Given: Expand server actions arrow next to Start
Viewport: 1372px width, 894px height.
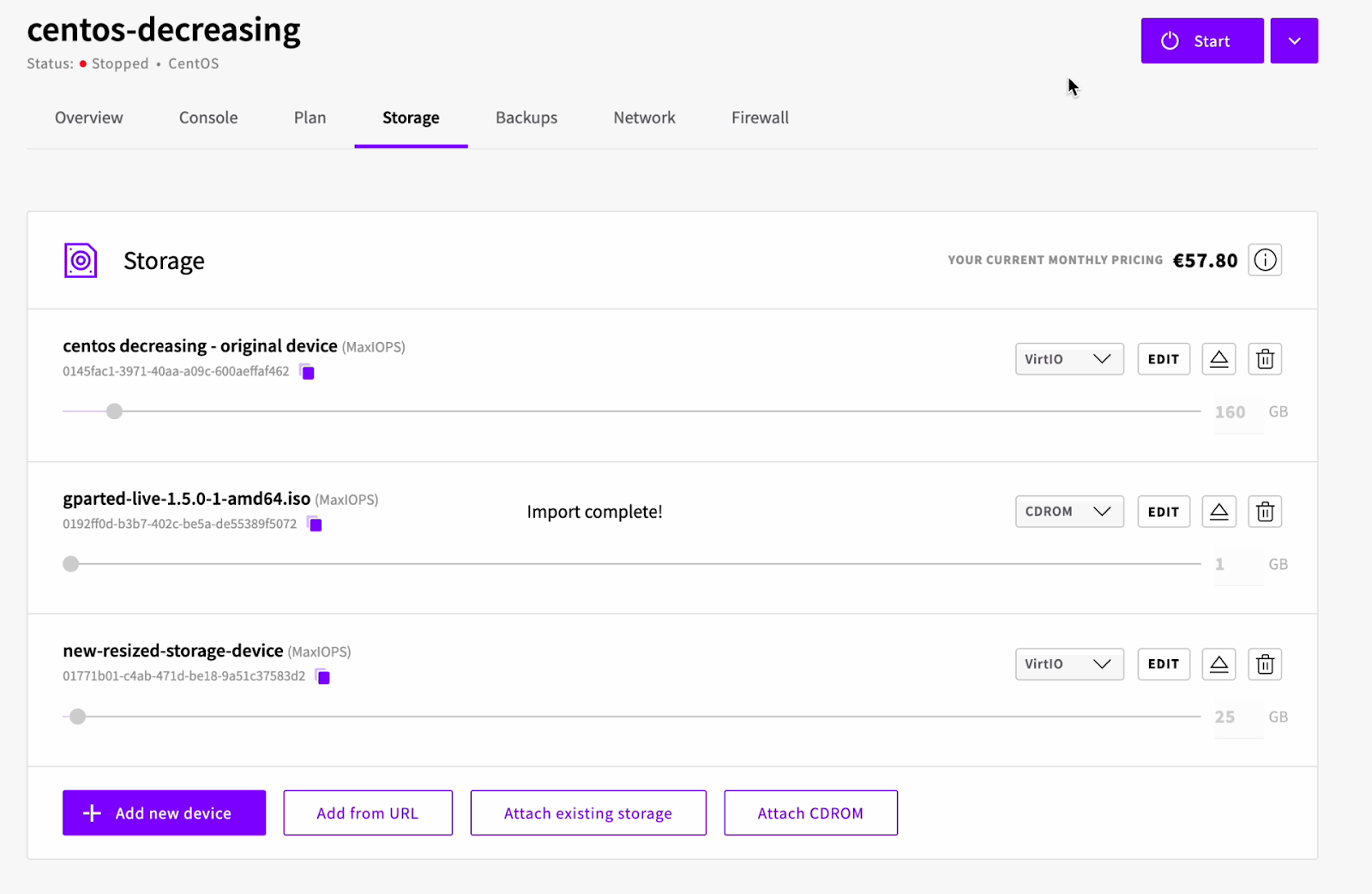Looking at the screenshot, I should tap(1294, 41).
